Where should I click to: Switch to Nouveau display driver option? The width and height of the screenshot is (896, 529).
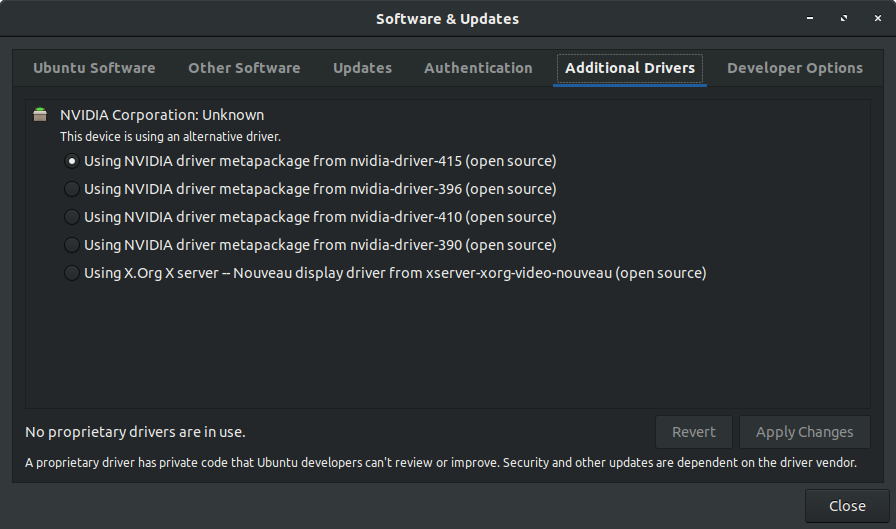tap(71, 273)
